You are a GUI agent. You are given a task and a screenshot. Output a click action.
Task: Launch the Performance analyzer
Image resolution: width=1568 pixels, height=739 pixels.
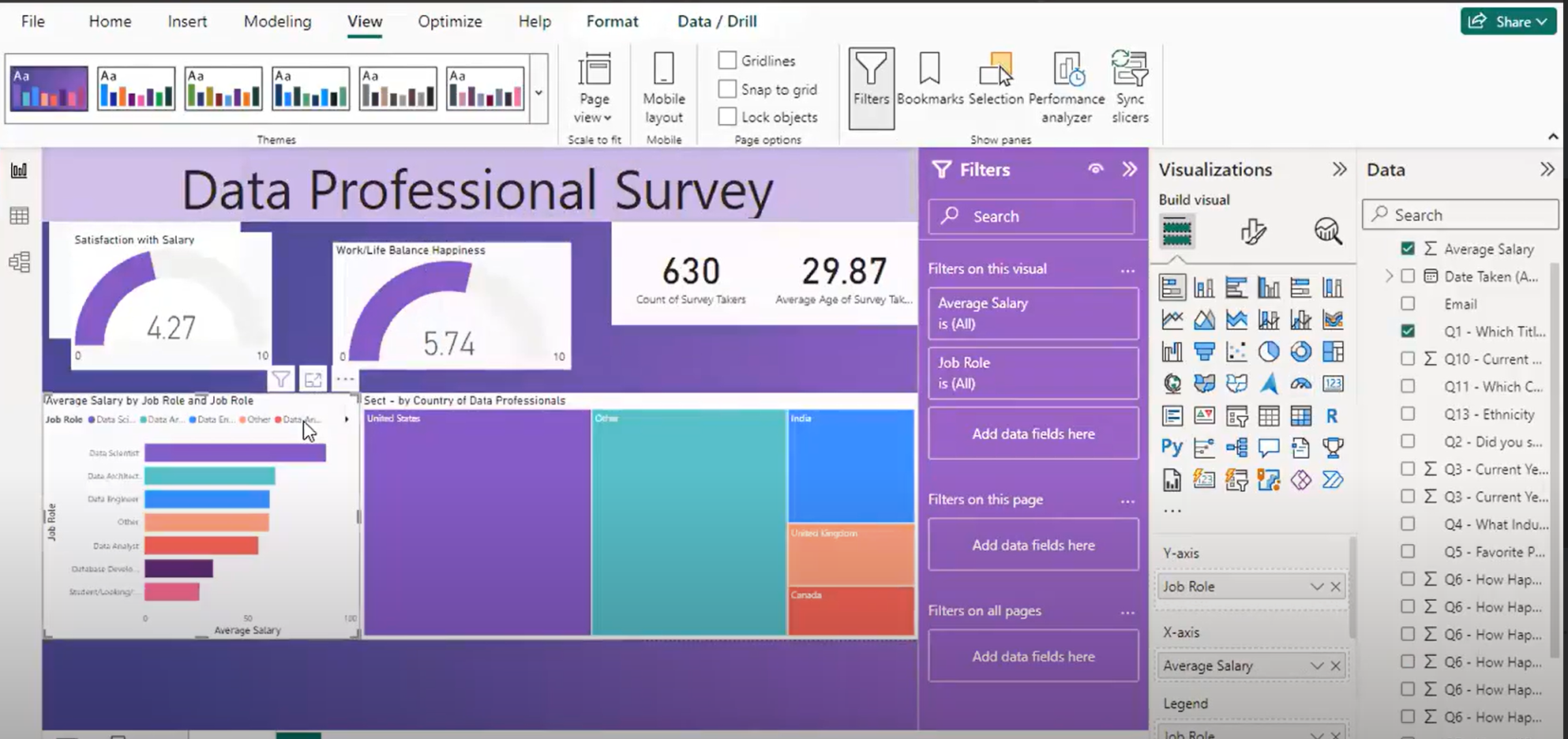(x=1066, y=87)
